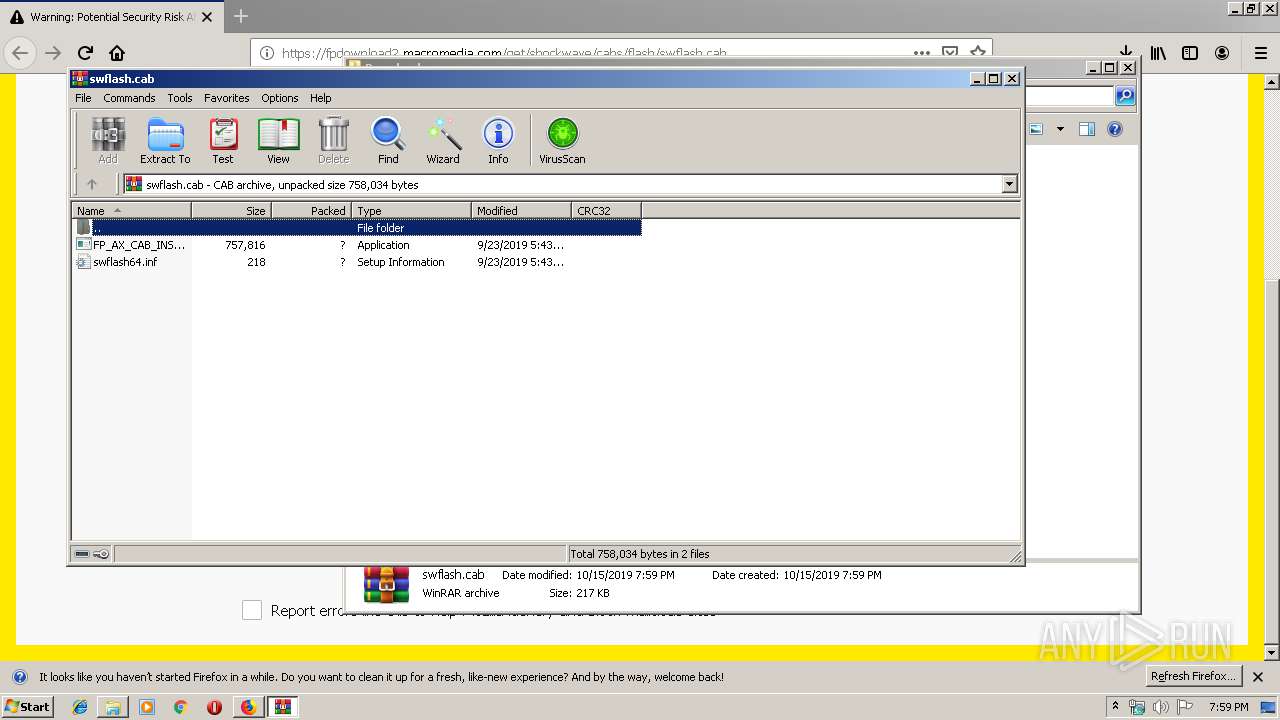The width and height of the screenshot is (1280, 720).
Task: Click the Add toolbar icon in WinRAR
Action: tap(108, 140)
